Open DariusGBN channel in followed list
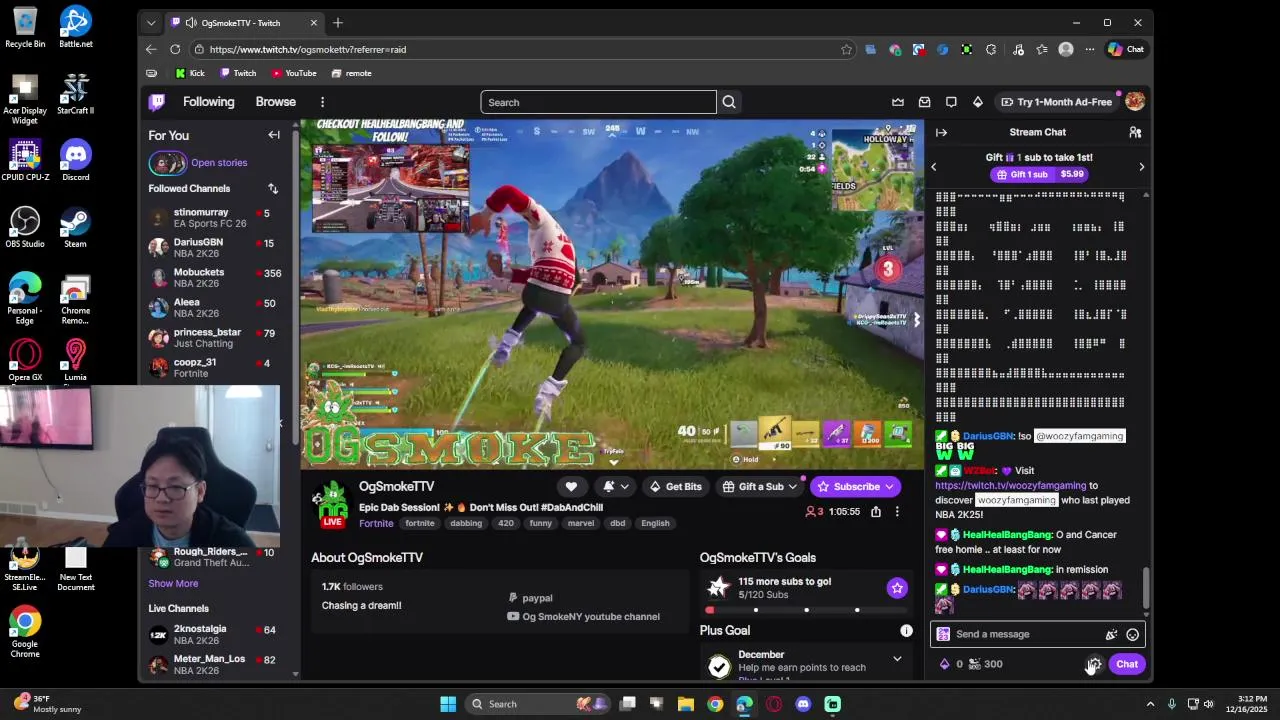Screen dimensions: 1280x720 click(214, 248)
